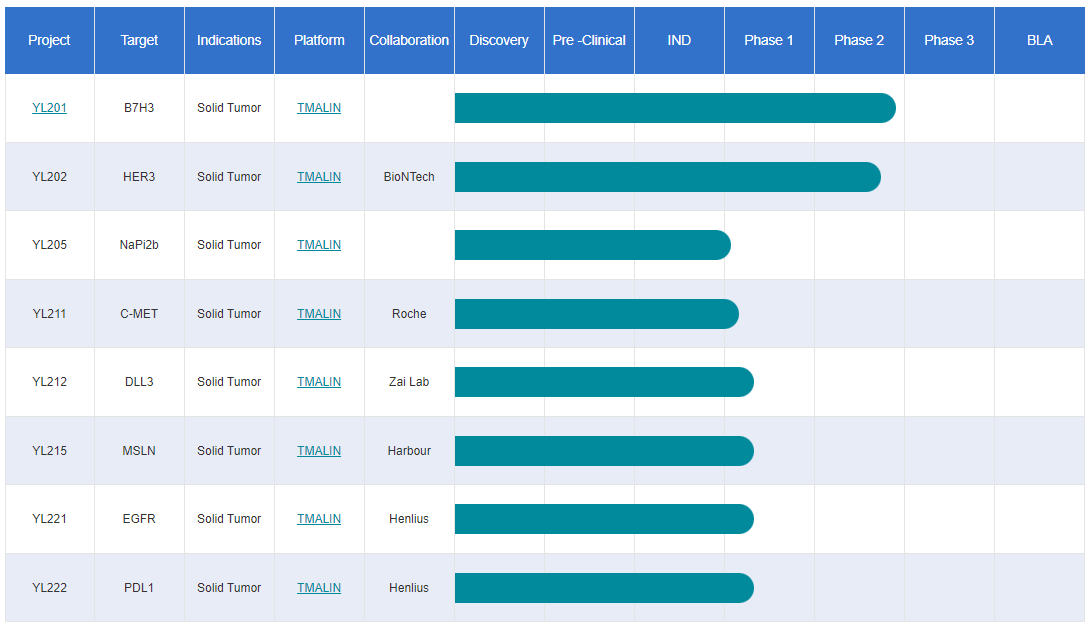
Task: Click TMALIN link for C-MET target
Action: [319, 314]
